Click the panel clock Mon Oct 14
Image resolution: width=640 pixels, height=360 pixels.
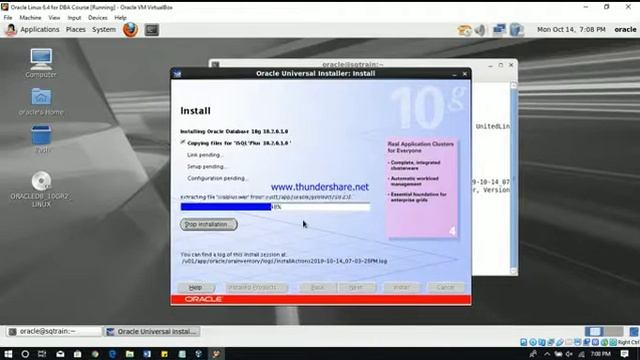571,29
